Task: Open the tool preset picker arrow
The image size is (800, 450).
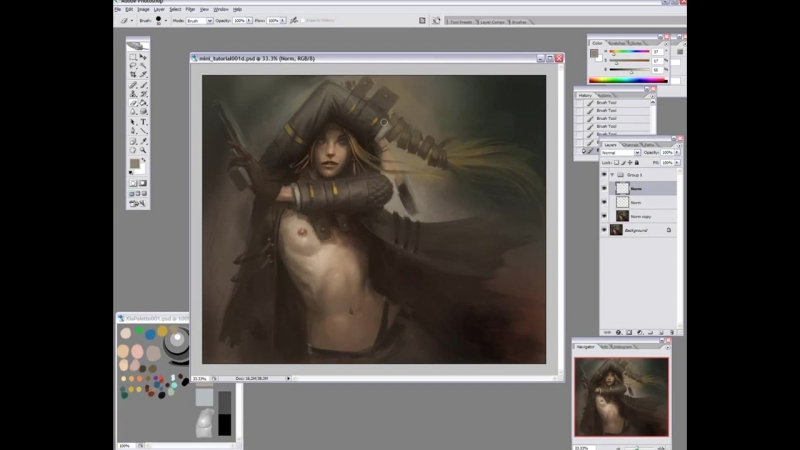Action: point(132,21)
